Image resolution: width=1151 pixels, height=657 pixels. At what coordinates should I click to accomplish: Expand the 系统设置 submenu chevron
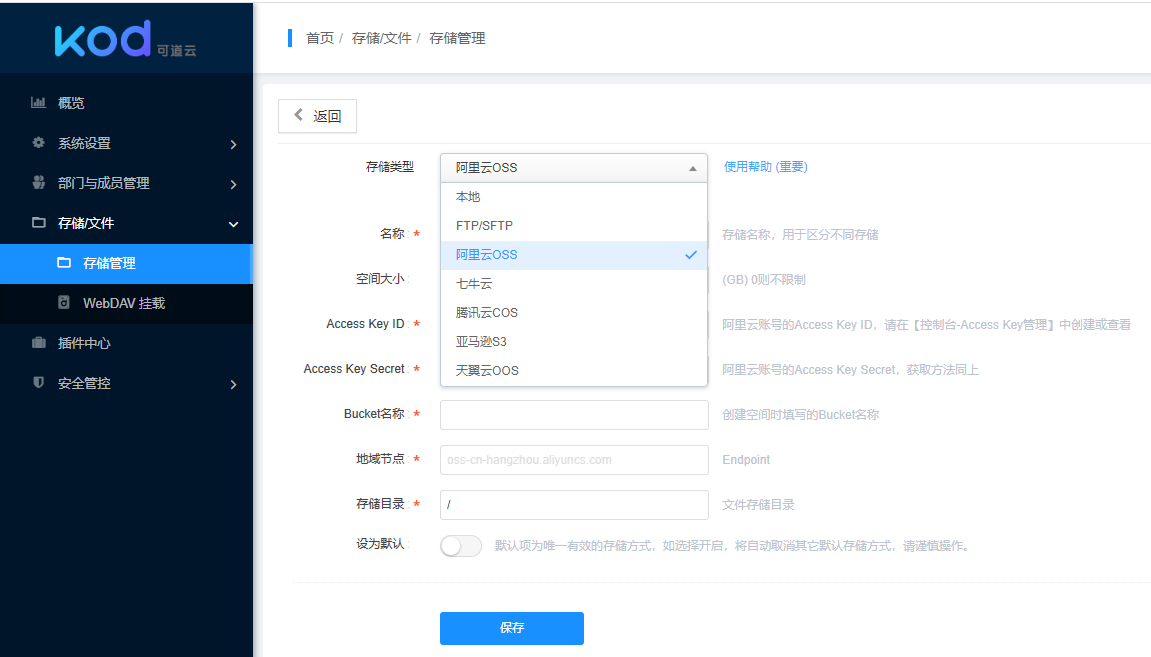tap(233, 145)
